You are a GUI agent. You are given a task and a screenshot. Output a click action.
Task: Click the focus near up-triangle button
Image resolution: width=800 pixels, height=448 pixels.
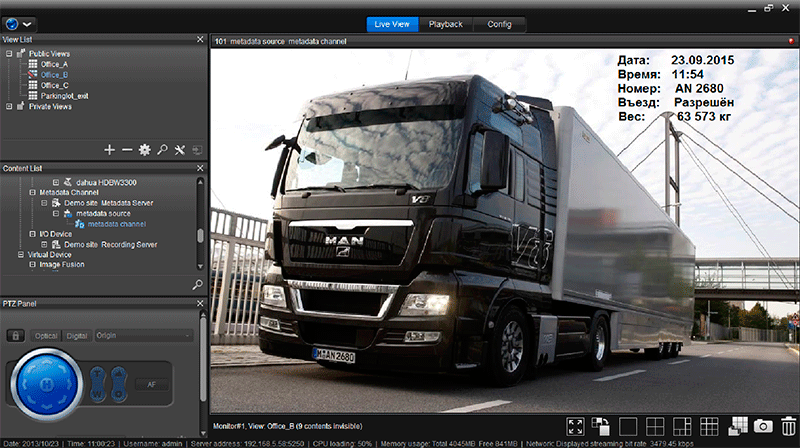click(119, 375)
